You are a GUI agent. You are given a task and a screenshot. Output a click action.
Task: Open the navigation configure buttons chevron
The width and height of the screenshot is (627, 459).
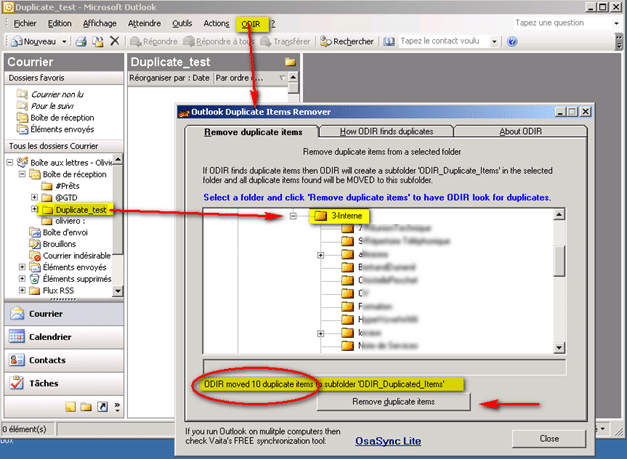coord(117,407)
